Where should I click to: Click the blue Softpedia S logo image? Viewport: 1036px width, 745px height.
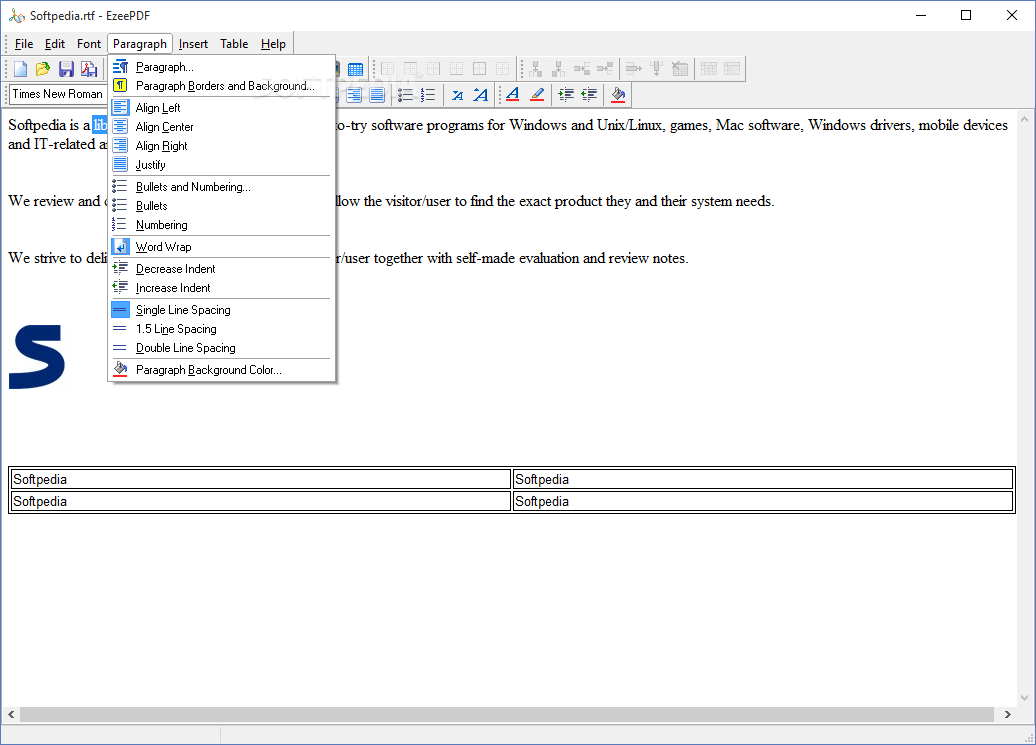click(x=37, y=357)
